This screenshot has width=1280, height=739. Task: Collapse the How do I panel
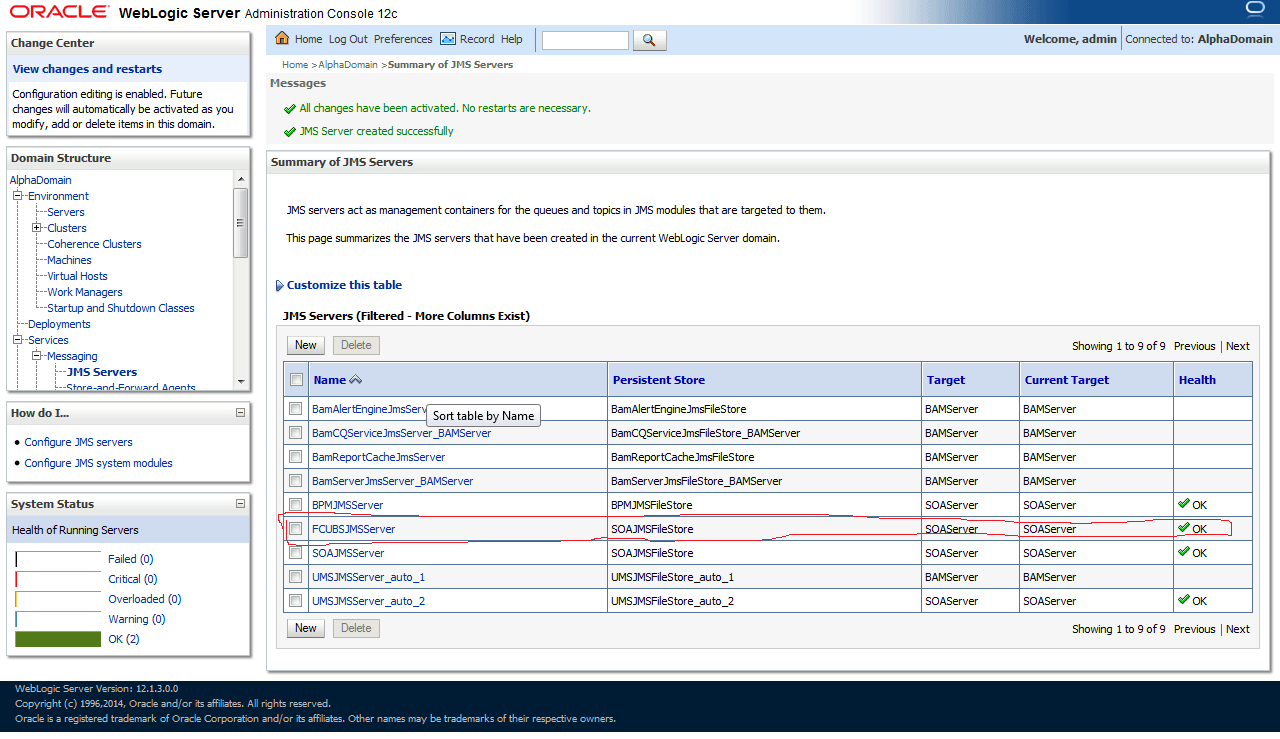click(240, 412)
